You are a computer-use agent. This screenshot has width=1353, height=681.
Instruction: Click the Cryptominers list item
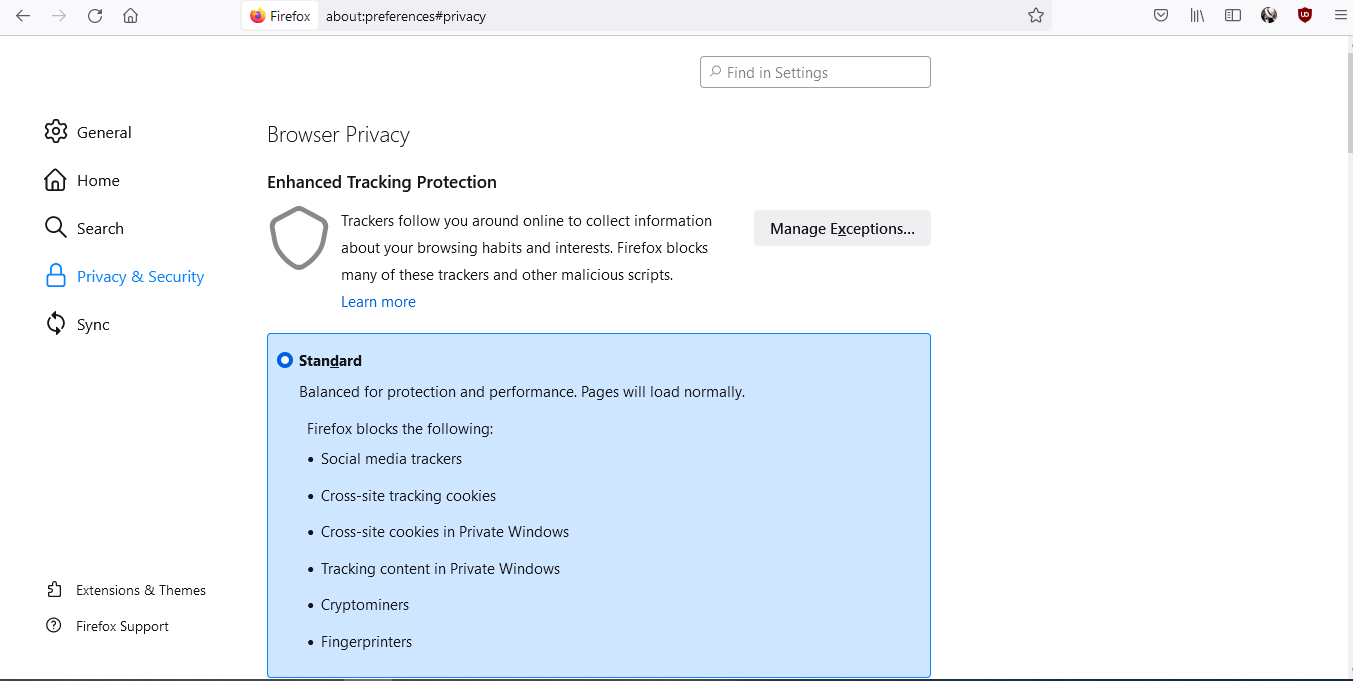[365, 605]
